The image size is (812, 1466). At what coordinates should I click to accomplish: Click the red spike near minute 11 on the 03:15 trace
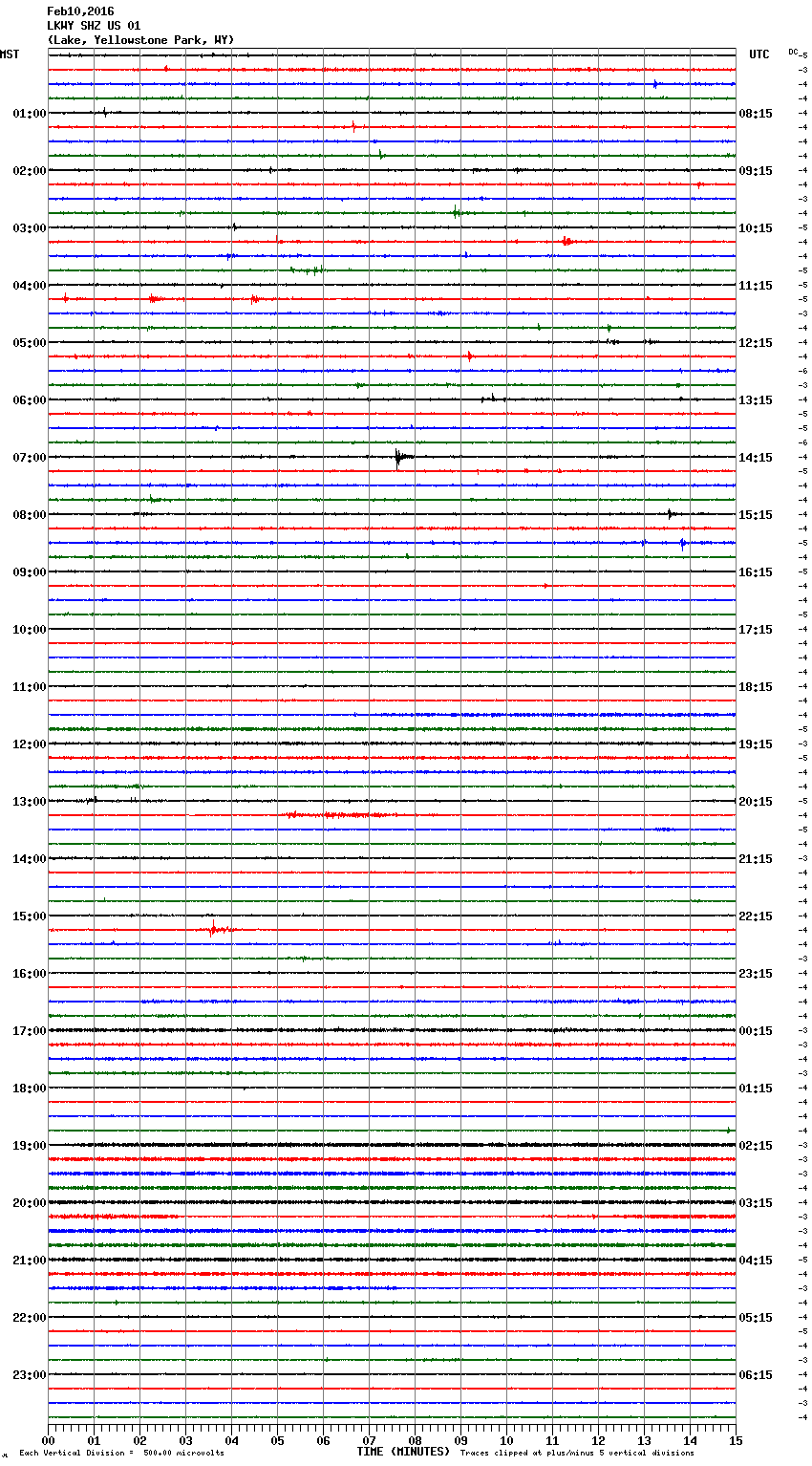[x=566, y=242]
